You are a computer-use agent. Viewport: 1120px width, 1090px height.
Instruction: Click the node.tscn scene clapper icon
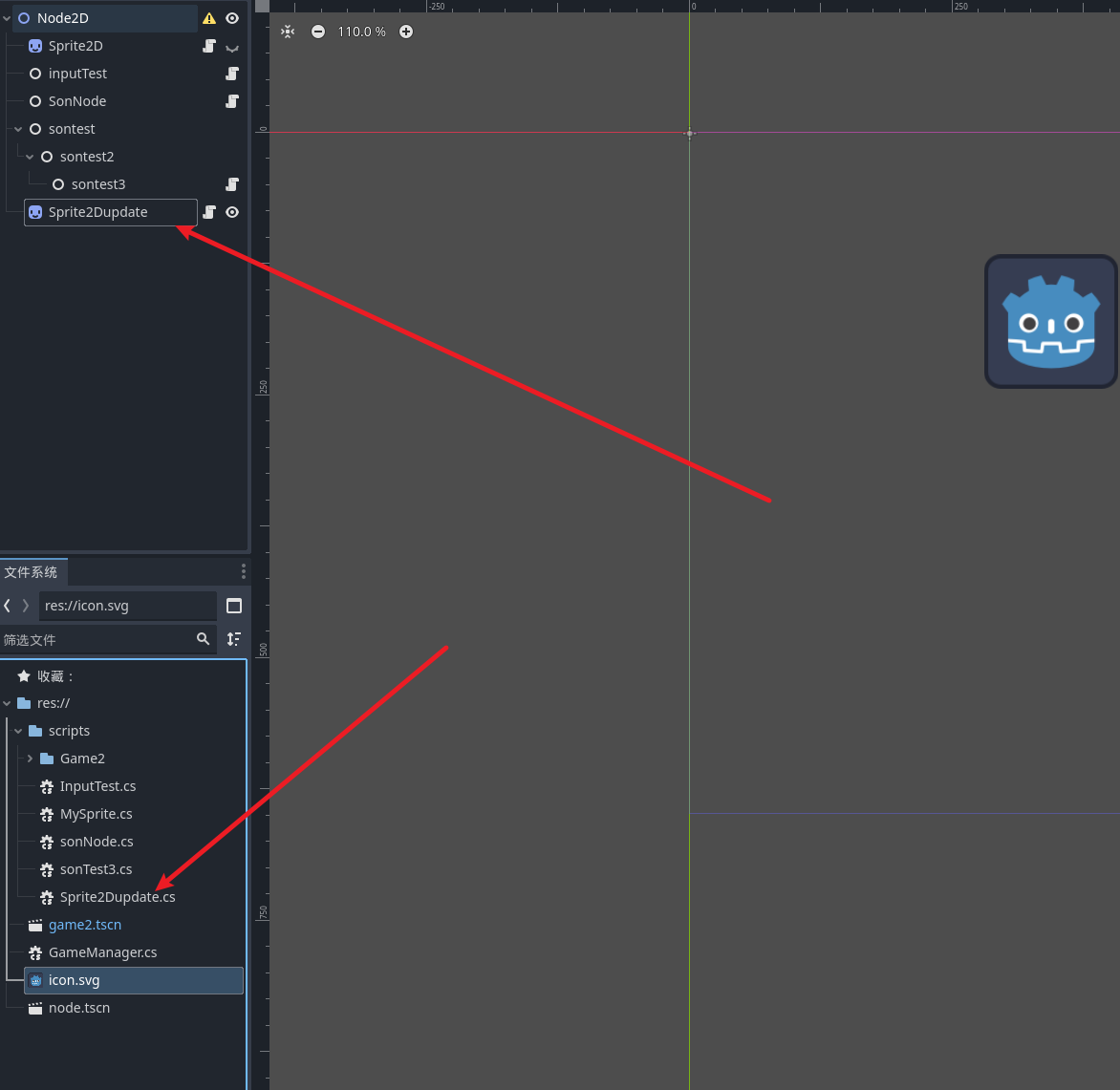click(x=35, y=1008)
